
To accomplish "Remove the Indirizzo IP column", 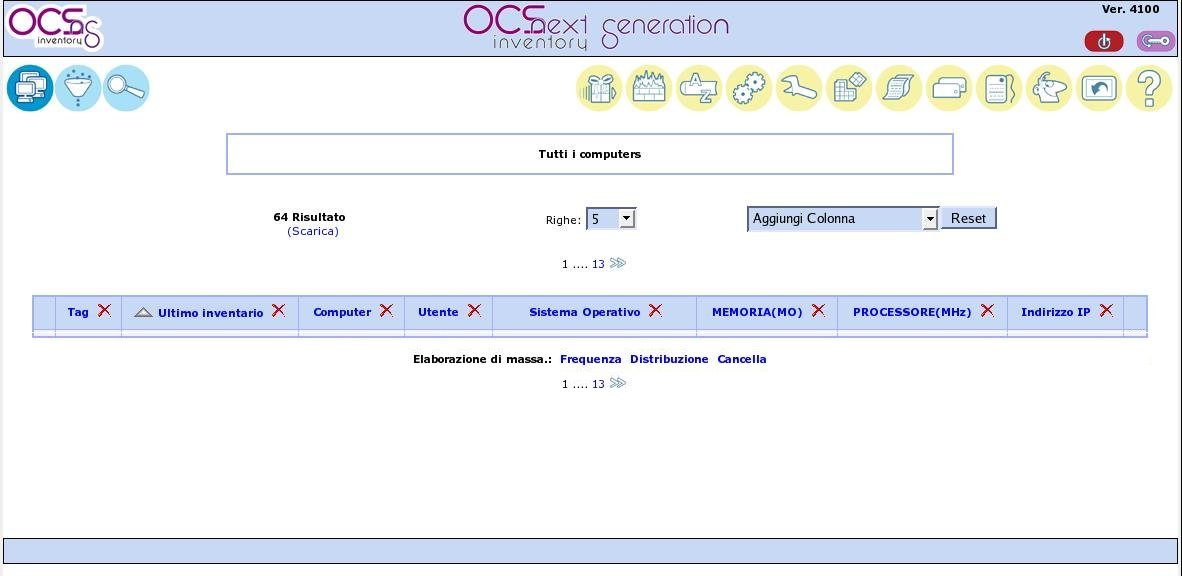I will coord(1106,311).
